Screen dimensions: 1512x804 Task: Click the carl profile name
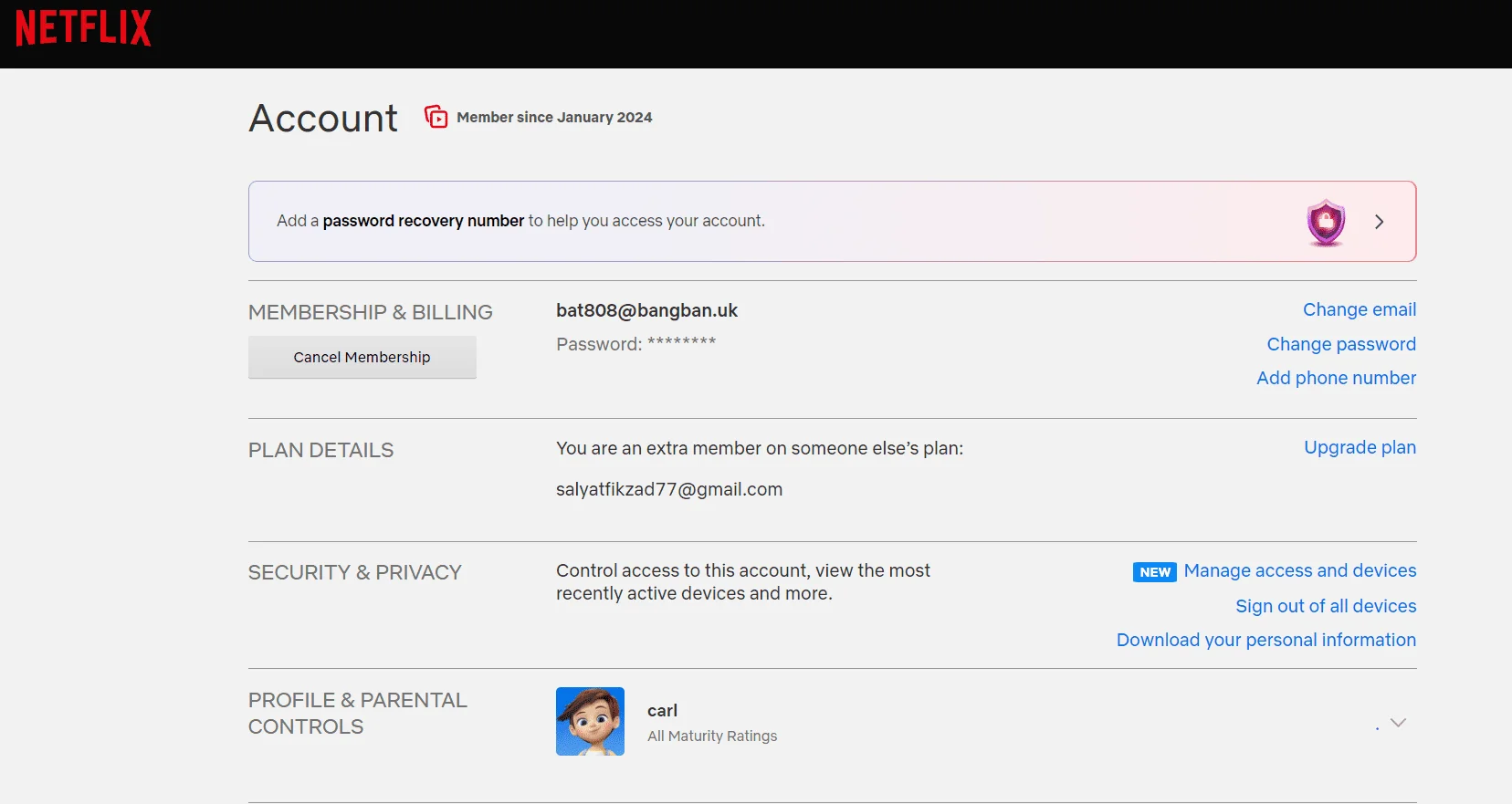662,711
